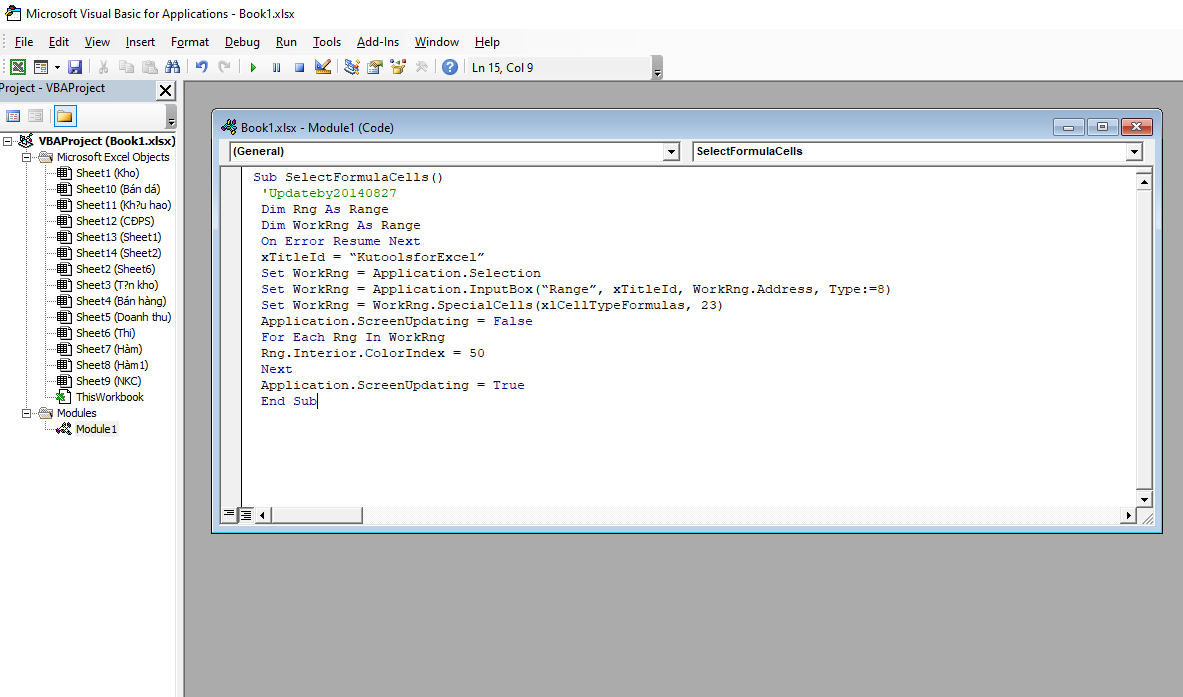Toggle Folders view in Project panel
The width and height of the screenshot is (1183, 697).
click(x=65, y=116)
